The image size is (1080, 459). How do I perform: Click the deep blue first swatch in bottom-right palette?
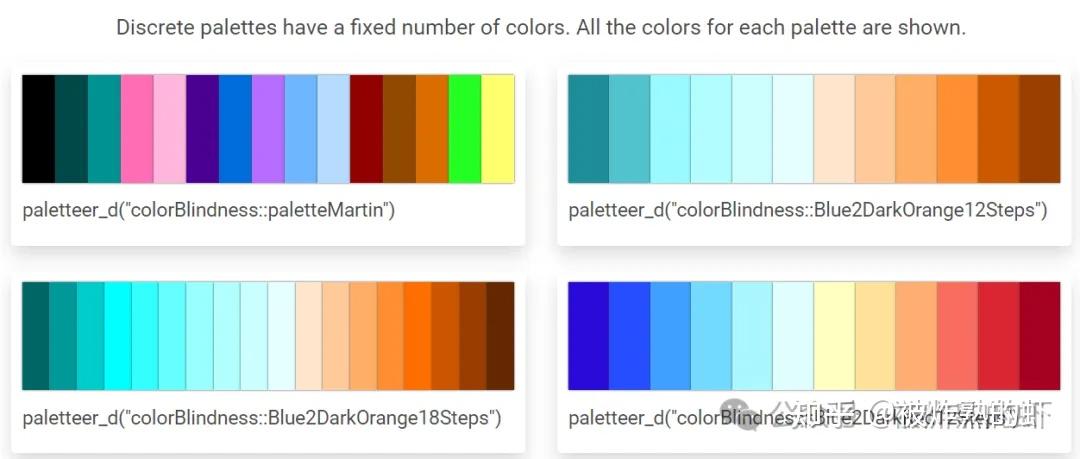(x=589, y=336)
